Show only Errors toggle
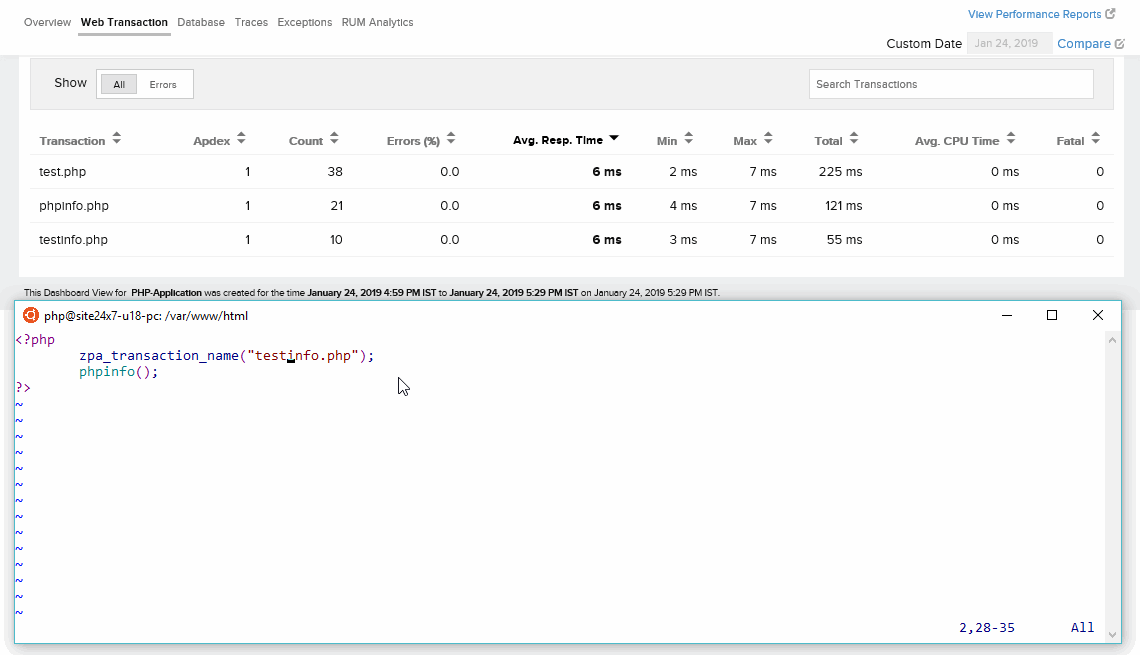Screen dimensions: 1140x655 point(163,85)
